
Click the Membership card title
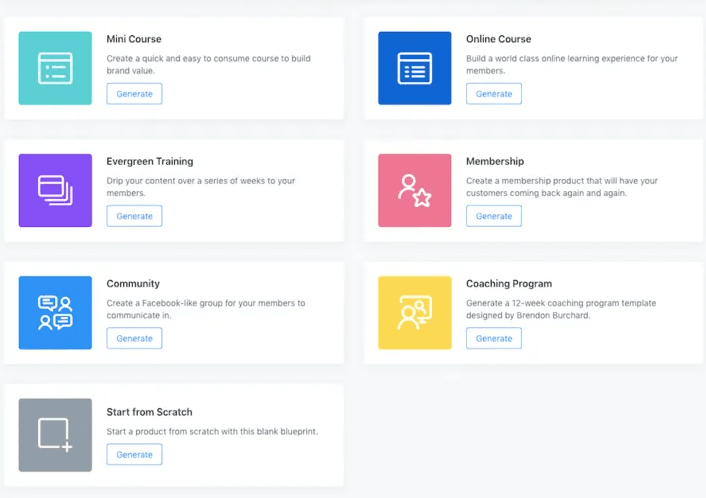point(495,161)
